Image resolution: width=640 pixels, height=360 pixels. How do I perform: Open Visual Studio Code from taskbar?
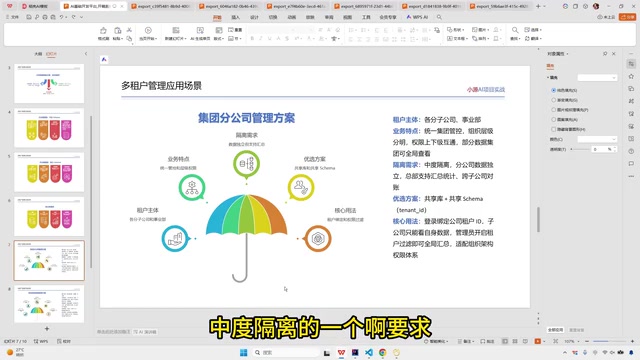coord(369,353)
